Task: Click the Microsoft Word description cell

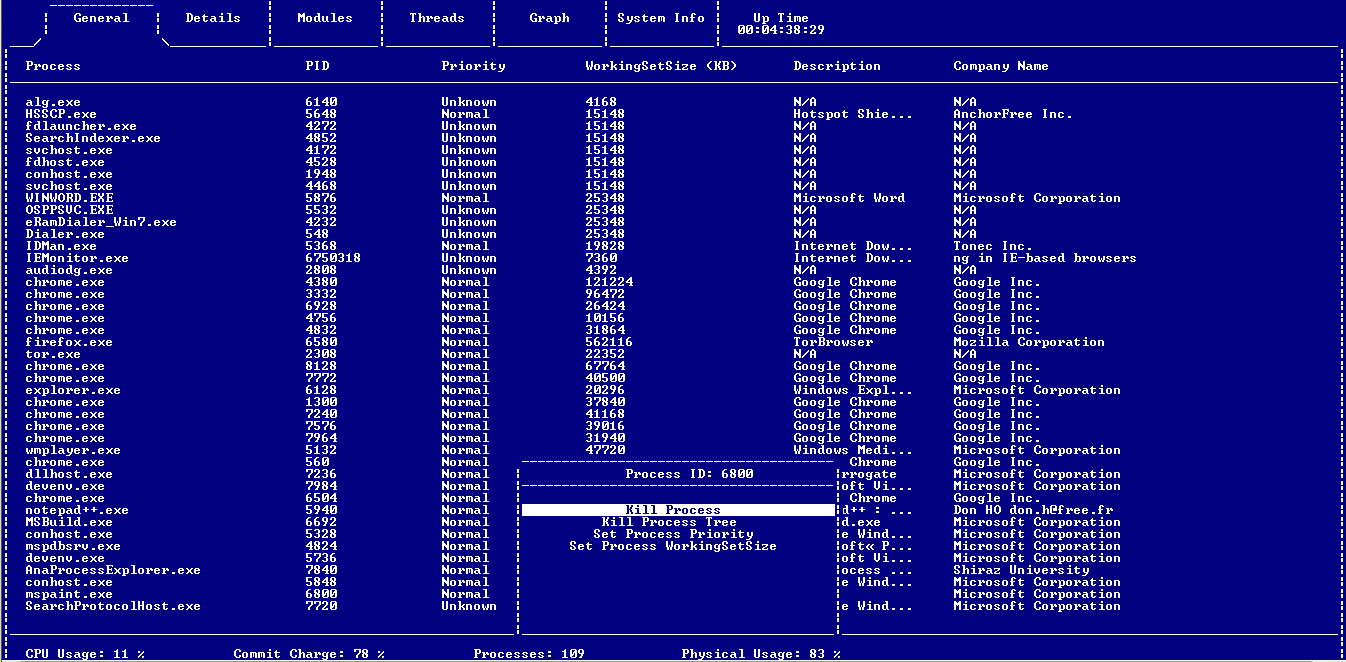Action: [x=849, y=198]
